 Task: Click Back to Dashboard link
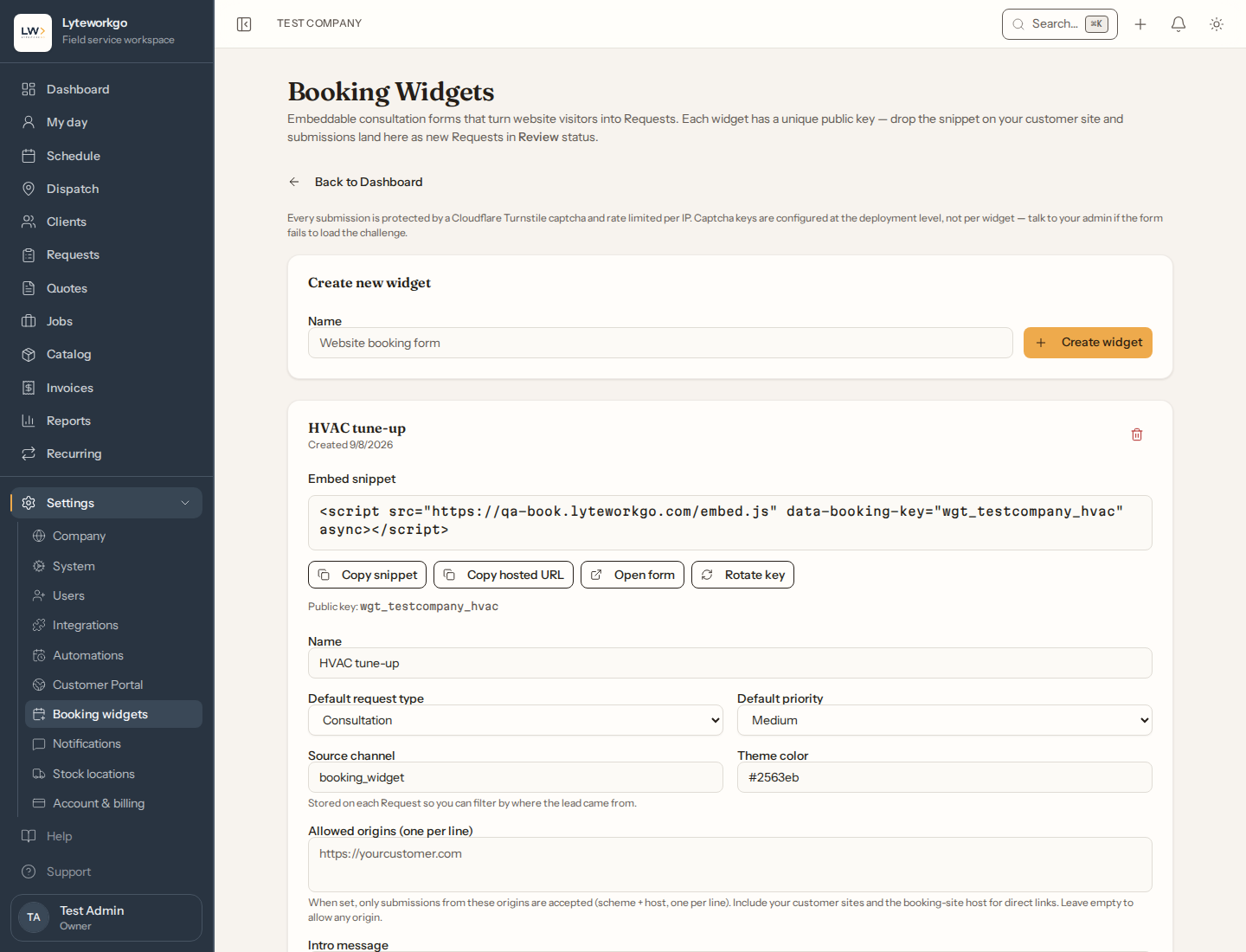click(369, 182)
